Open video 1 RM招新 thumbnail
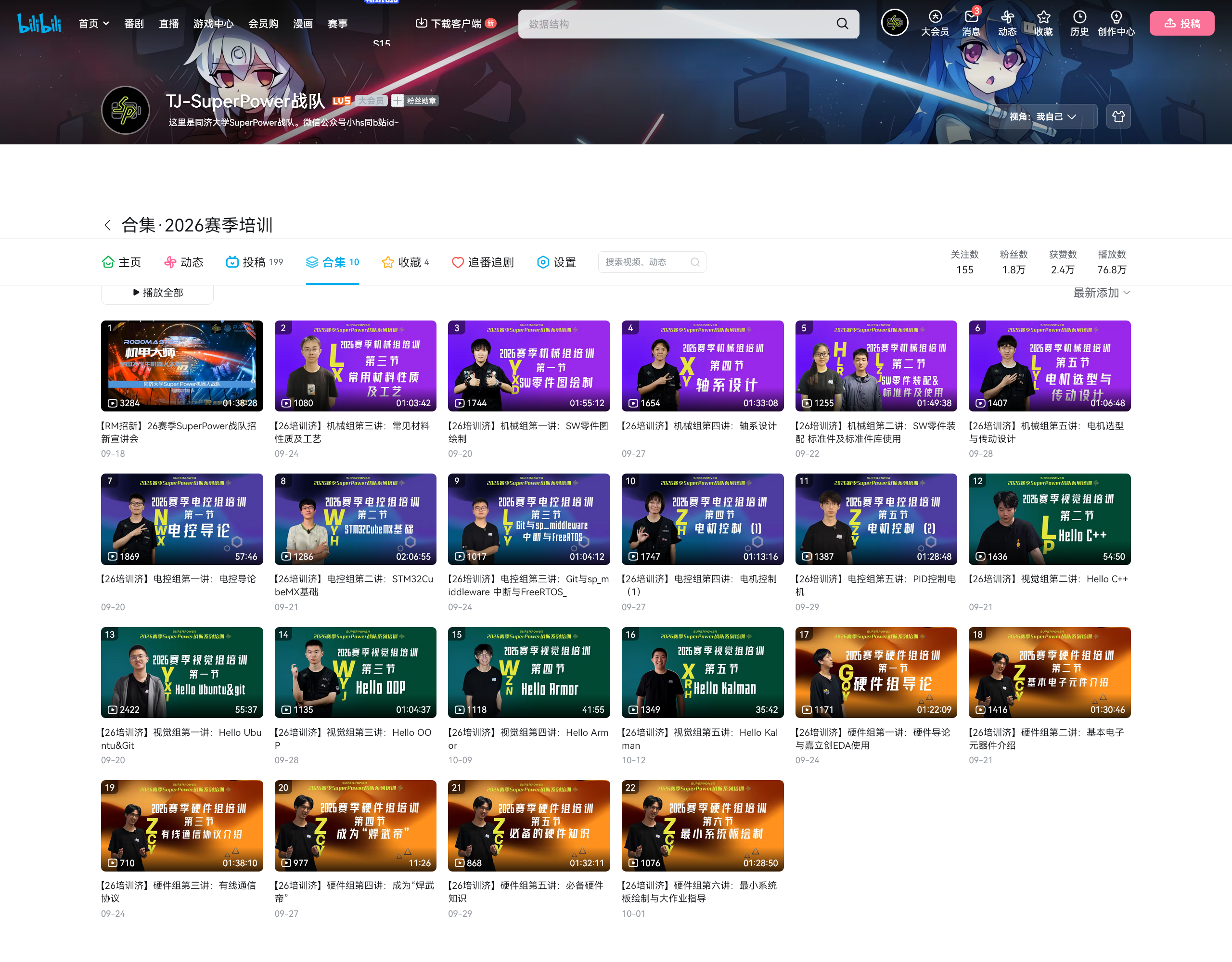The width and height of the screenshot is (1232, 962). (181, 366)
